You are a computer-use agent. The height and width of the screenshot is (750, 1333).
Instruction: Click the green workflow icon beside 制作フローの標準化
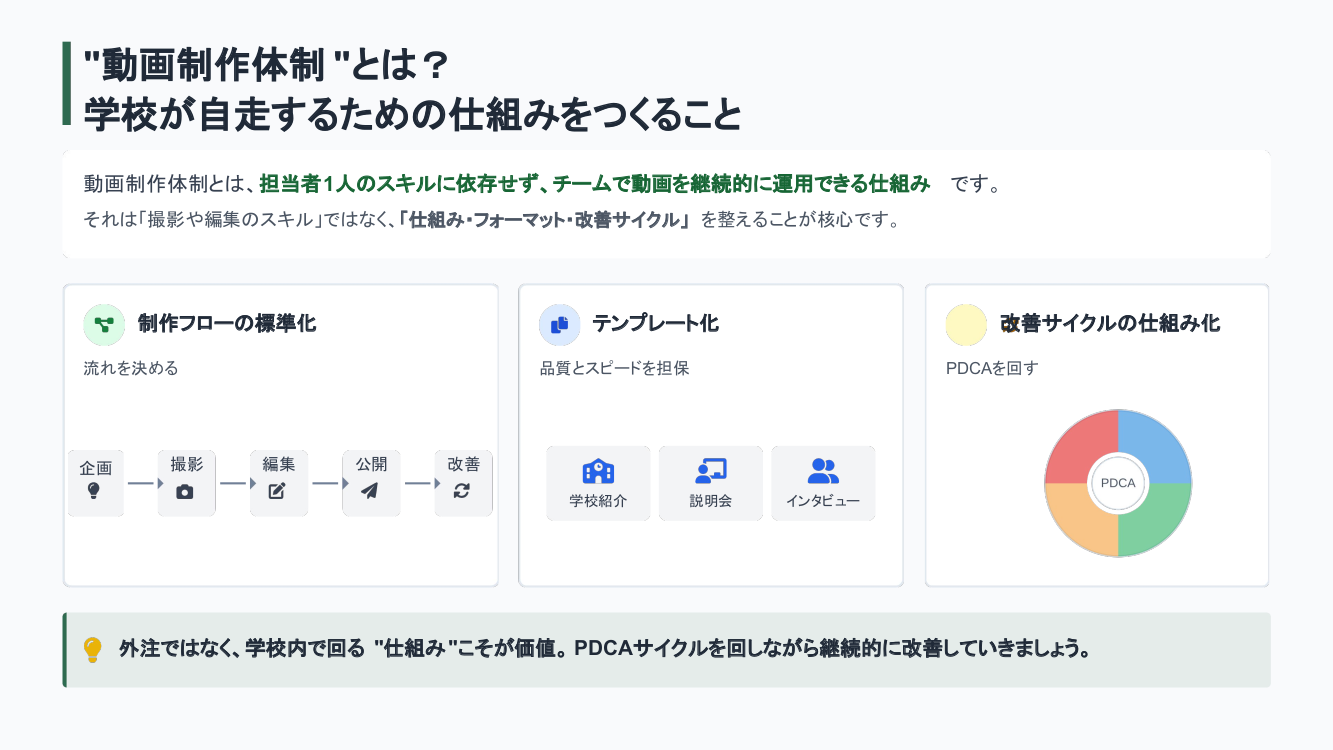click(x=104, y=324)
